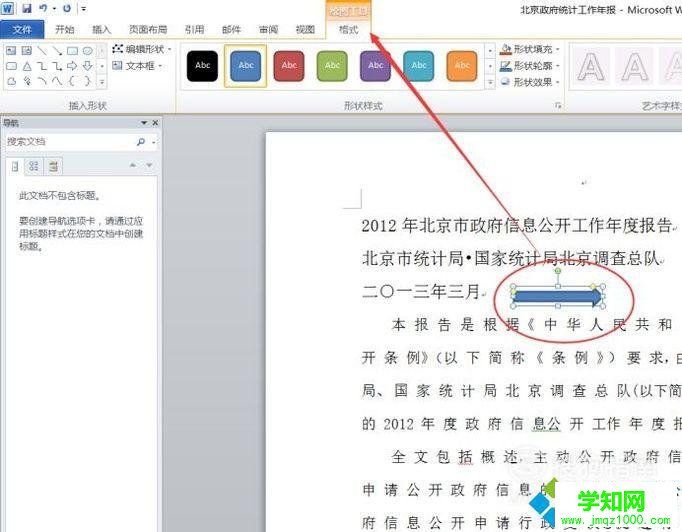The width and height of the screenshot is (682, 532).
Task: Apply the green Abc shape style
Action: pyautogui.click(x=332, y=66)
